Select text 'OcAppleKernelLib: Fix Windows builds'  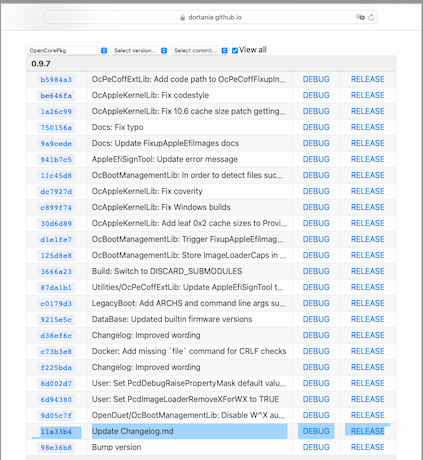click(x=161, y=207)
